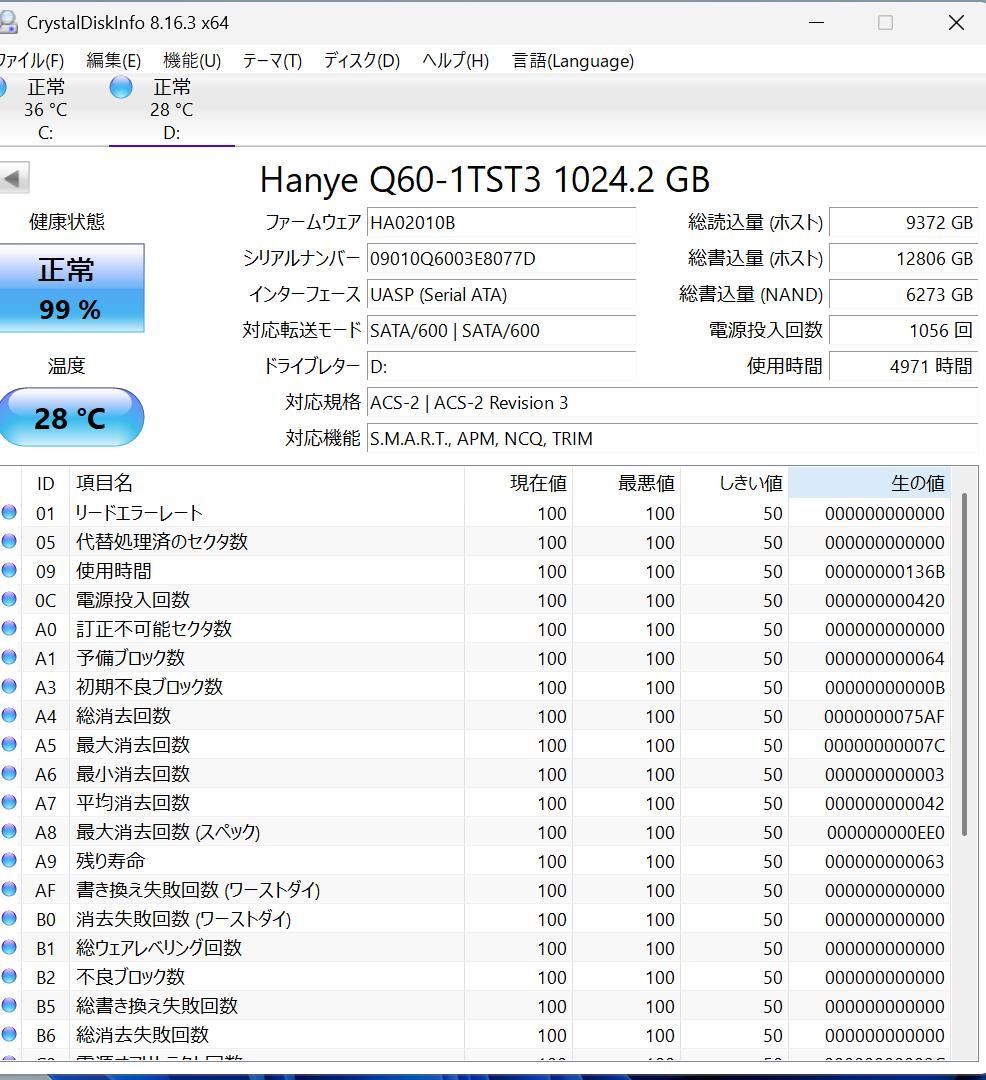Open the ファイル(F) menu

(33, 61)
